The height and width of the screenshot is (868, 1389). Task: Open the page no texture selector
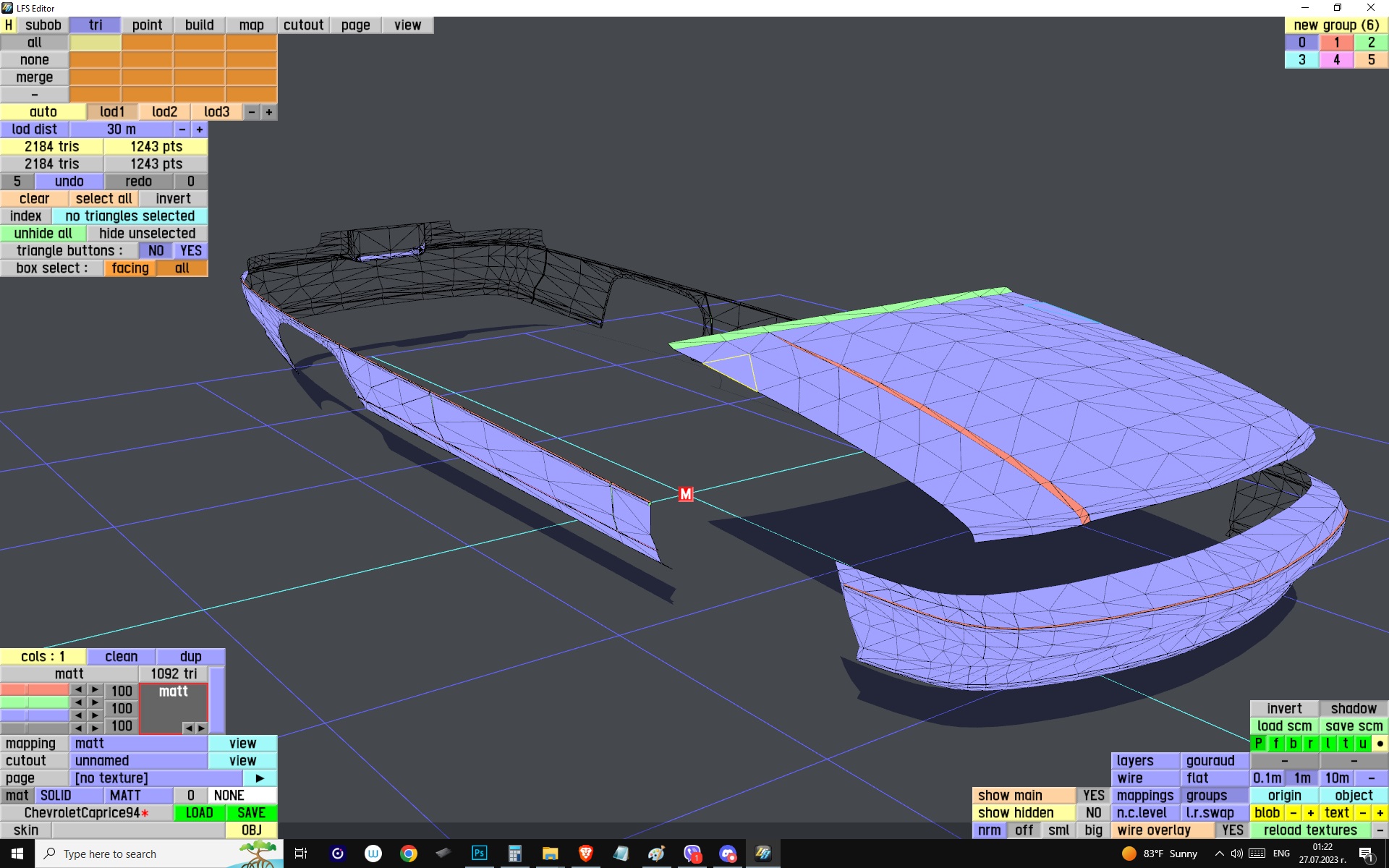156,778
